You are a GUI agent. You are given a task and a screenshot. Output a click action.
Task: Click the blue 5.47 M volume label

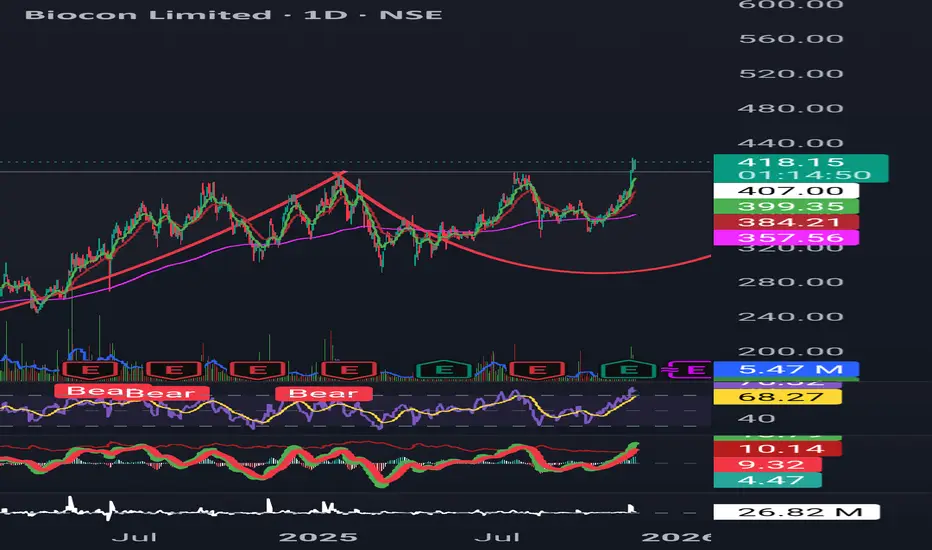[786, 369]
